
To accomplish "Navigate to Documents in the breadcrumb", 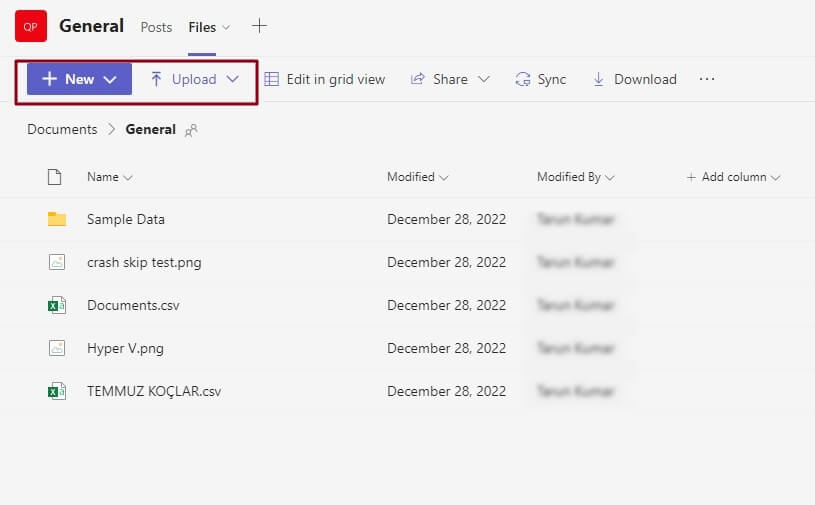I will click(62, 129).
